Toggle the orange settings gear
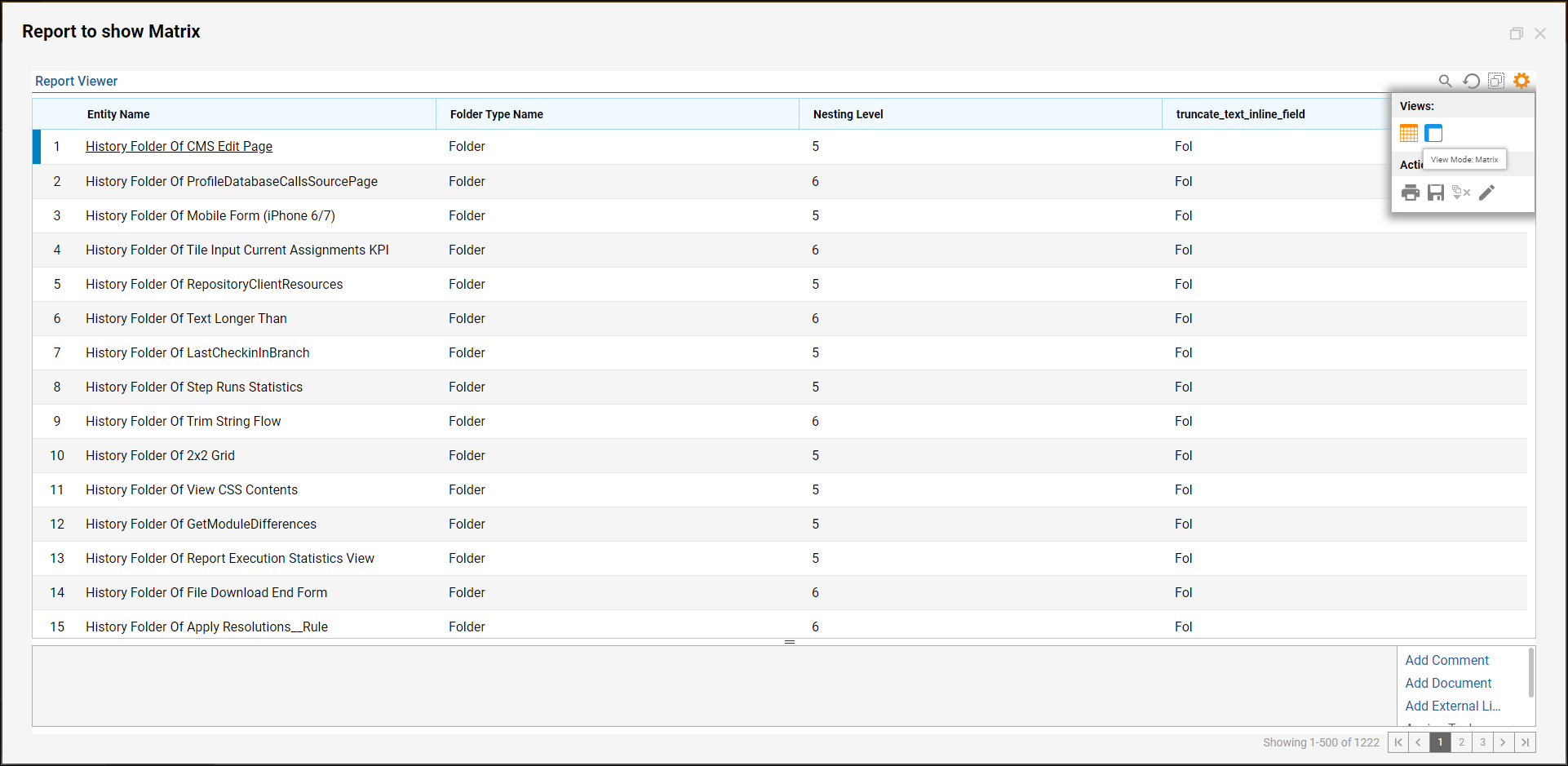The height and width of the screenshot is (766, 1568). coord(1521,81)
